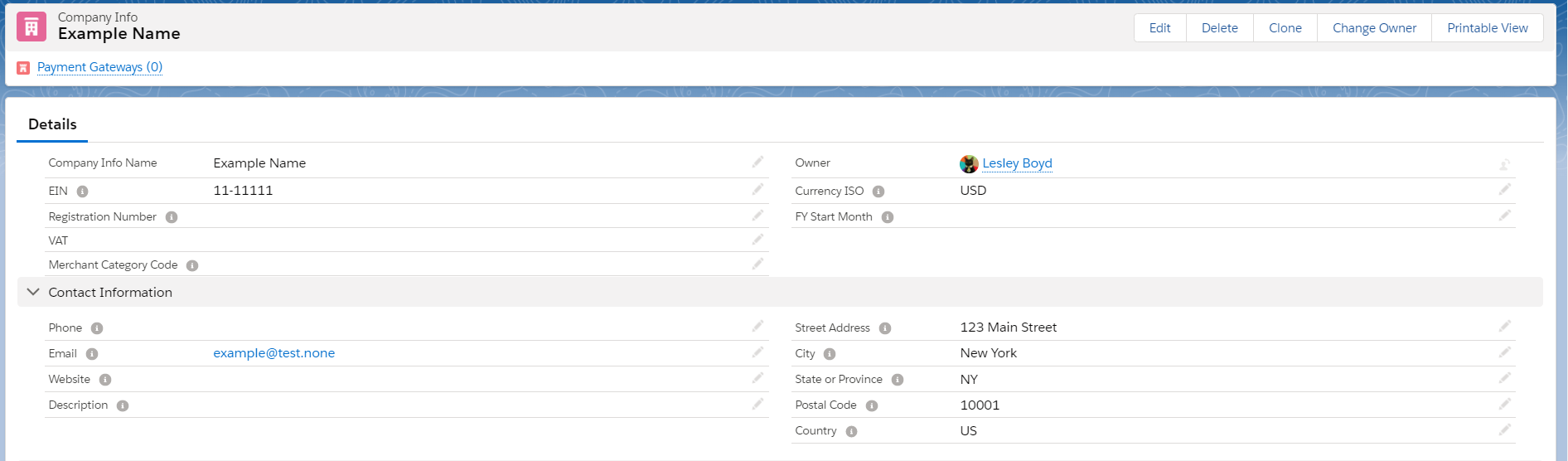
Task: Edit State or Province pencil icon
Action: (1505, 377)
